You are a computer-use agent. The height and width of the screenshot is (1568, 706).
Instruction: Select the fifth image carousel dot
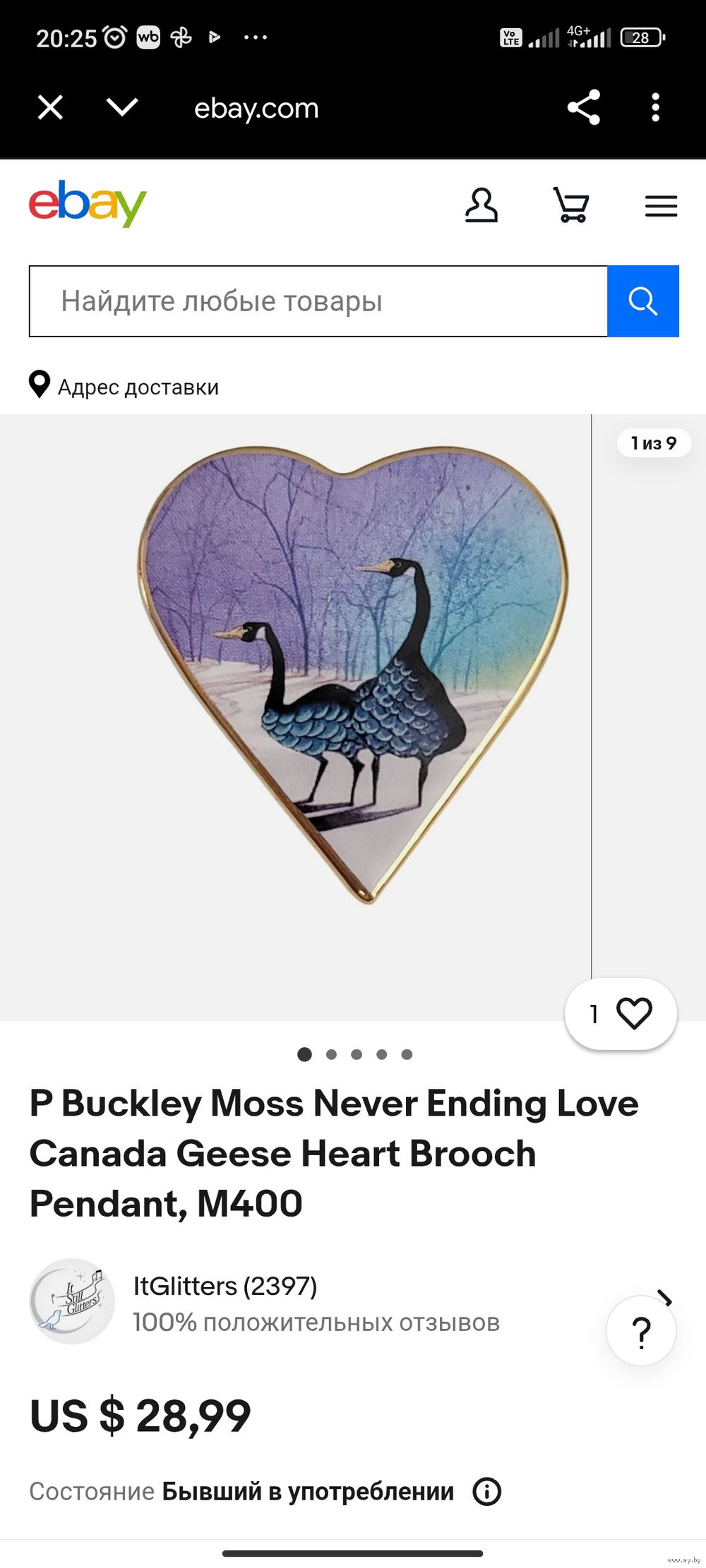click(x=407, y=1054)
